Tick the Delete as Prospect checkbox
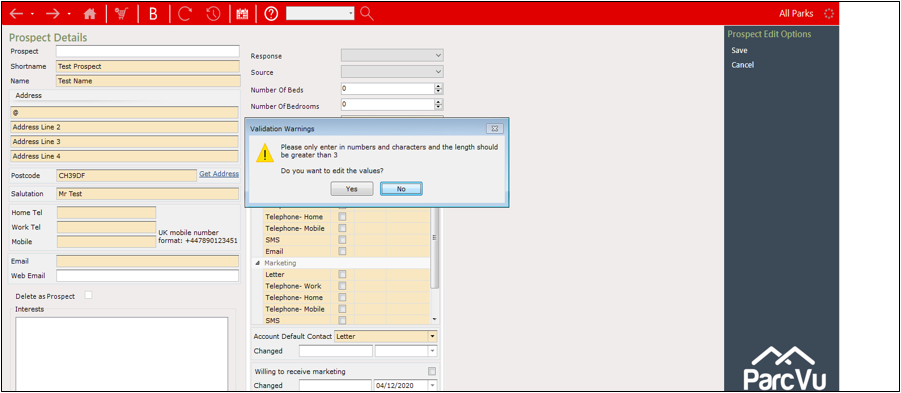The width and height of the screenshot is (901, 393). 88,295
